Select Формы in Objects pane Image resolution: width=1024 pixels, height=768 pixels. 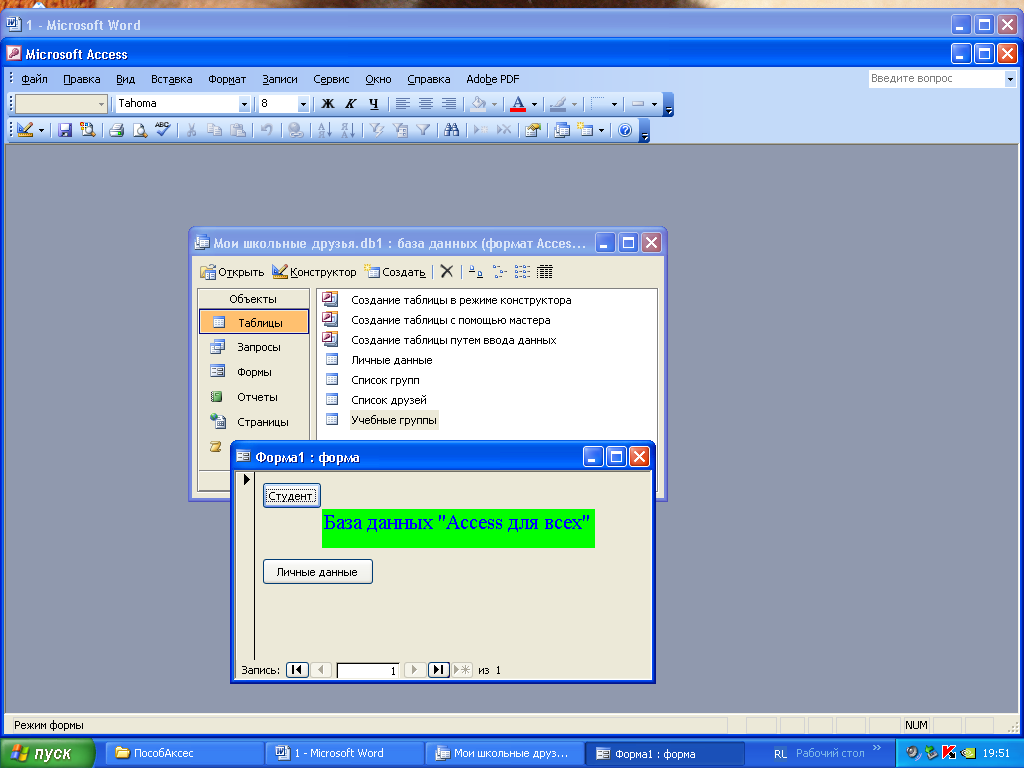tap(254, 372)
